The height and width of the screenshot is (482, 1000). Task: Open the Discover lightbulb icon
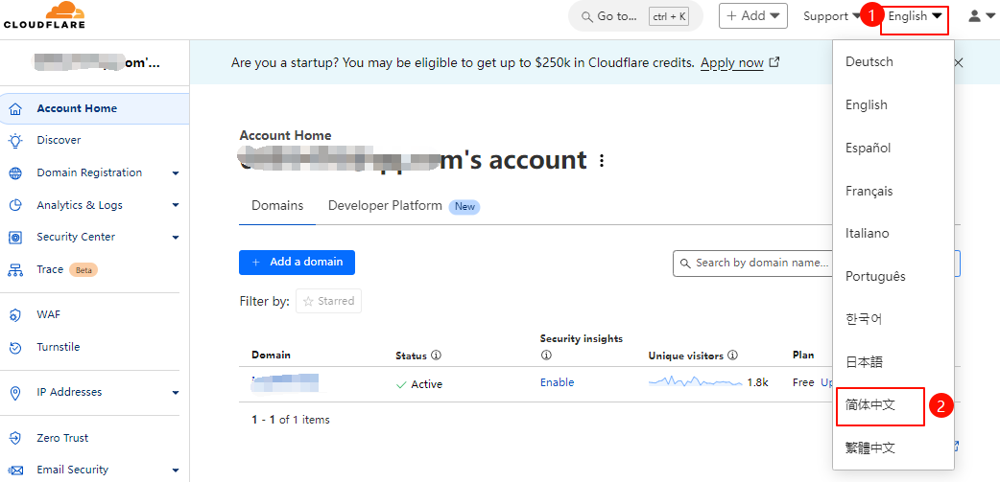15,141
